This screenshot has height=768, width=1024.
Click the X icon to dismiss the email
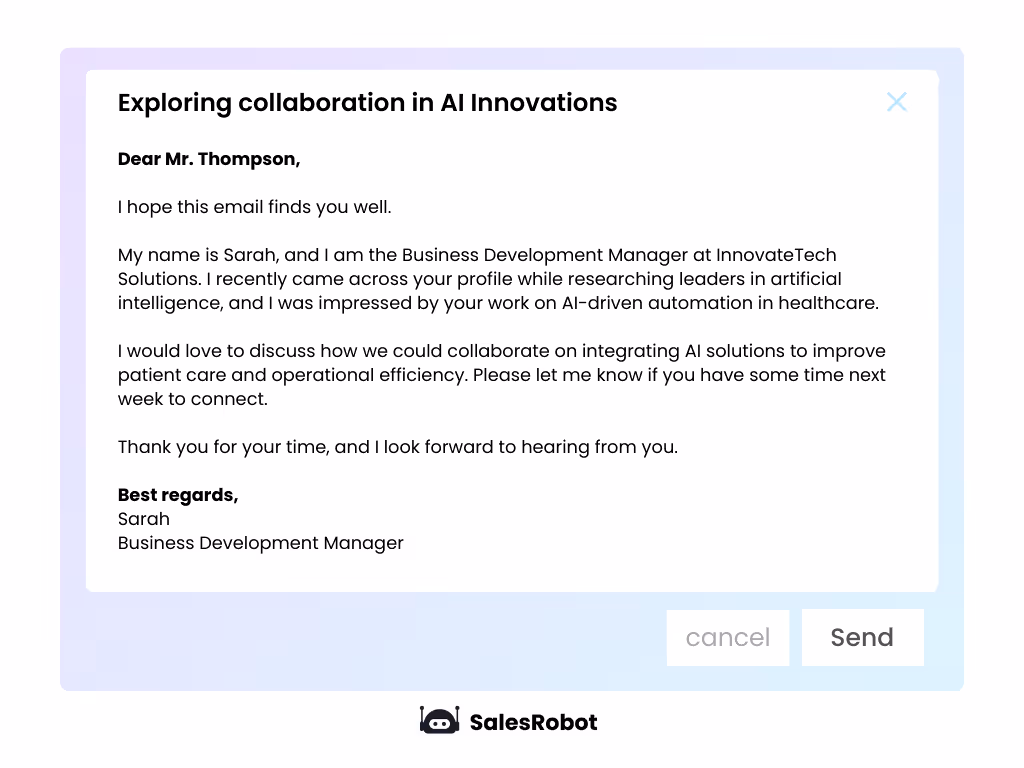coord(896,102)
